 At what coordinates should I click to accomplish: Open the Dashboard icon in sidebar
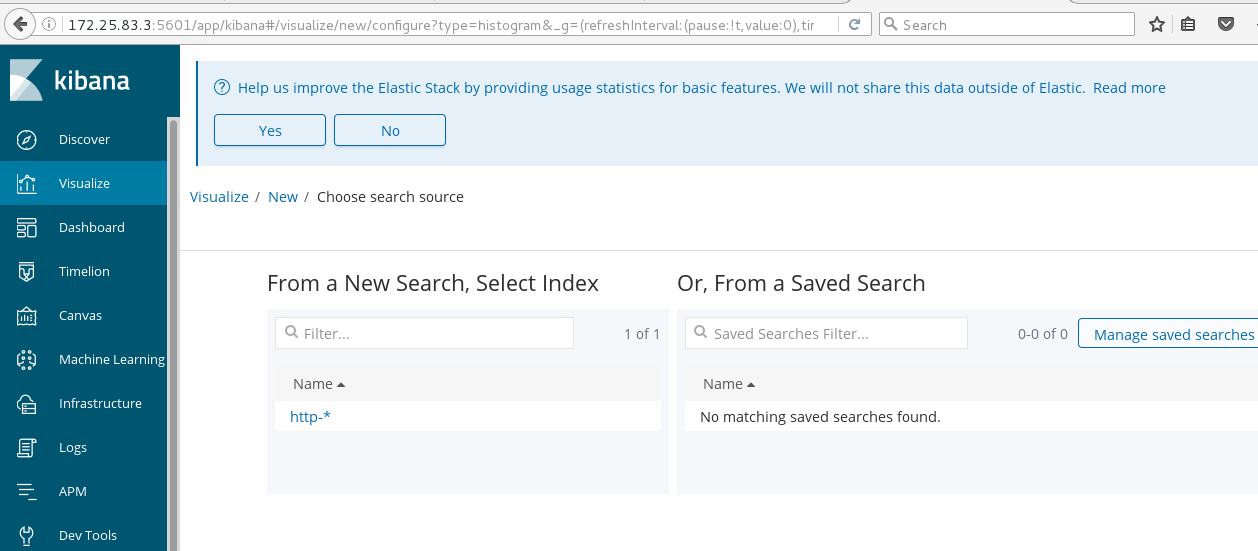click(27, 227)
